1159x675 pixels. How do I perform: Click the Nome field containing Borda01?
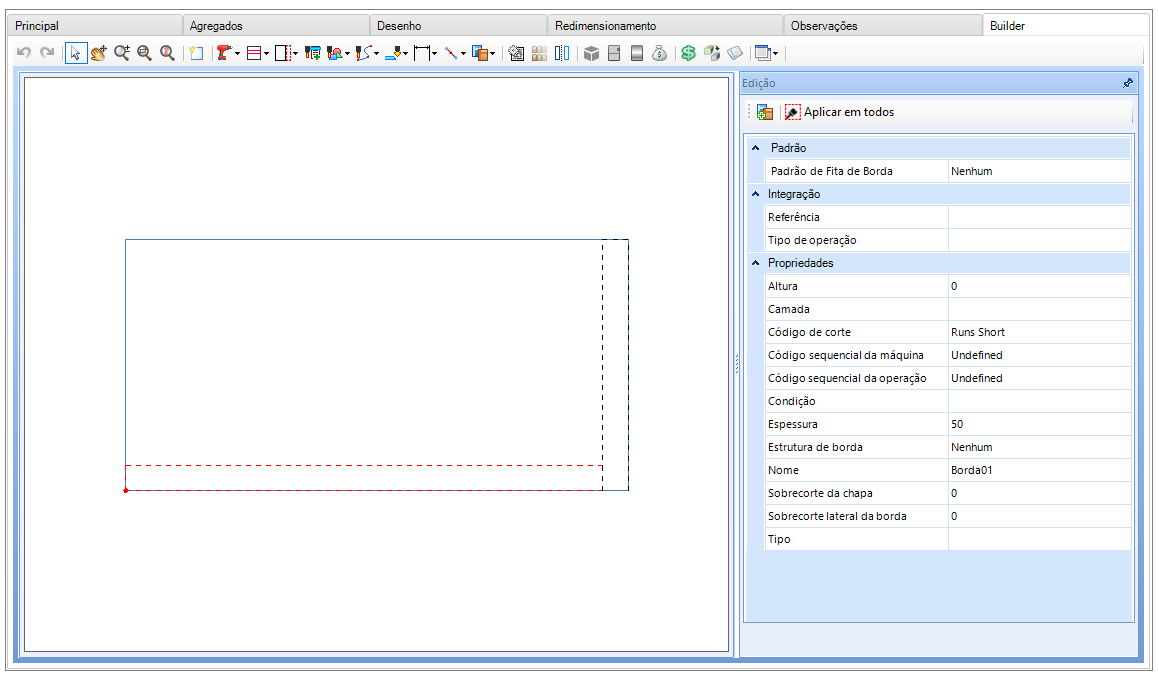(x=1039, y=470)
